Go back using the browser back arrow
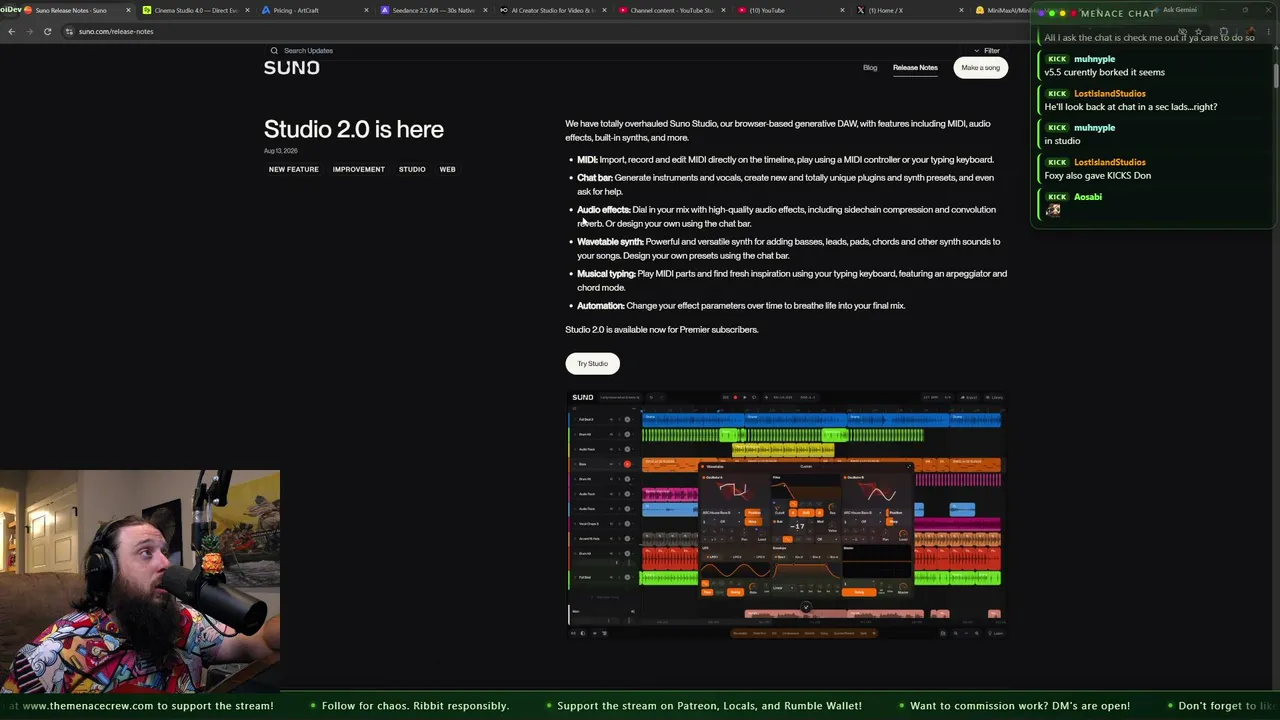Viewport: 1280px width, 720px height. pos(11,31)
